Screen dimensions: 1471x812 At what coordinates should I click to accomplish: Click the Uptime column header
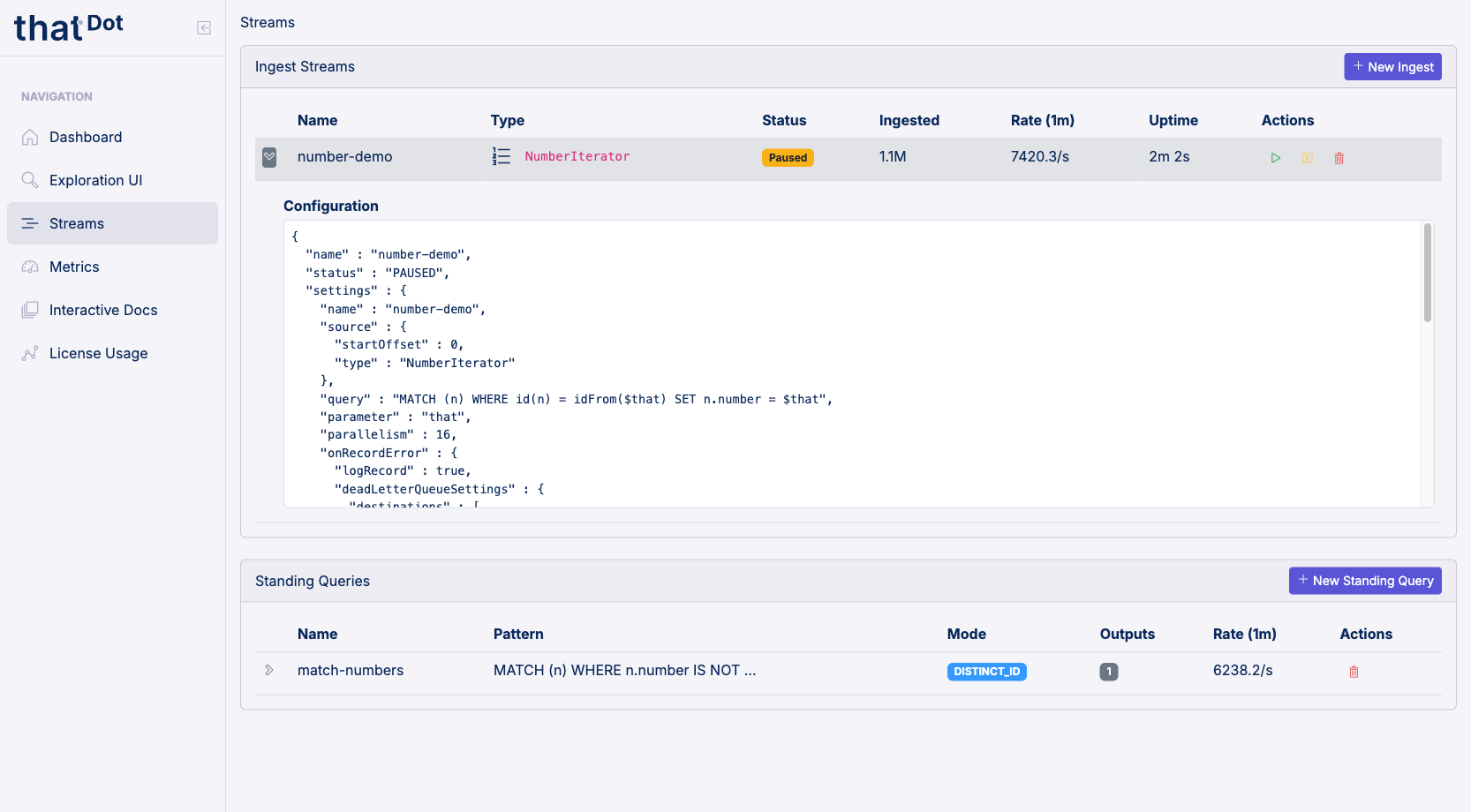coord(1173,120)
